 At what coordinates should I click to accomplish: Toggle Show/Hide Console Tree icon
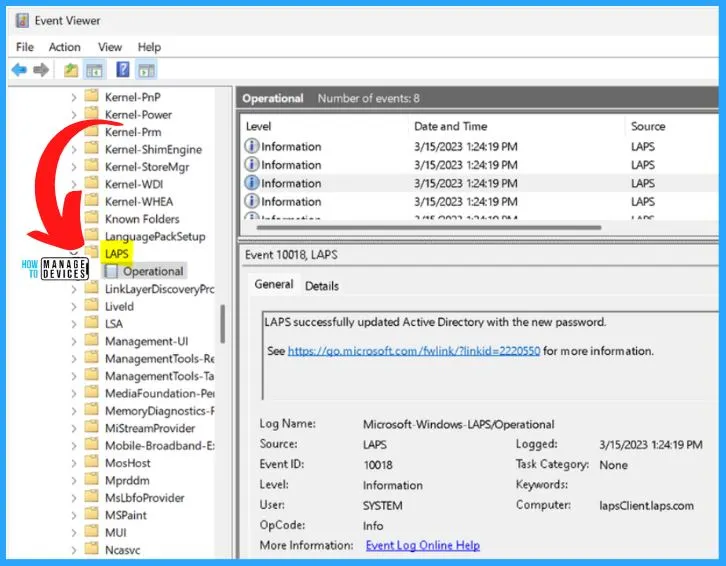(94, 70)
